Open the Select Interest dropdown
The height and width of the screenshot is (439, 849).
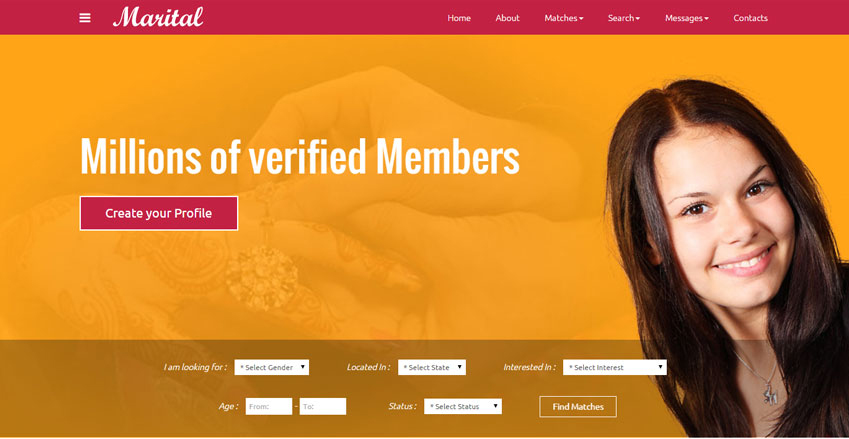615,367
